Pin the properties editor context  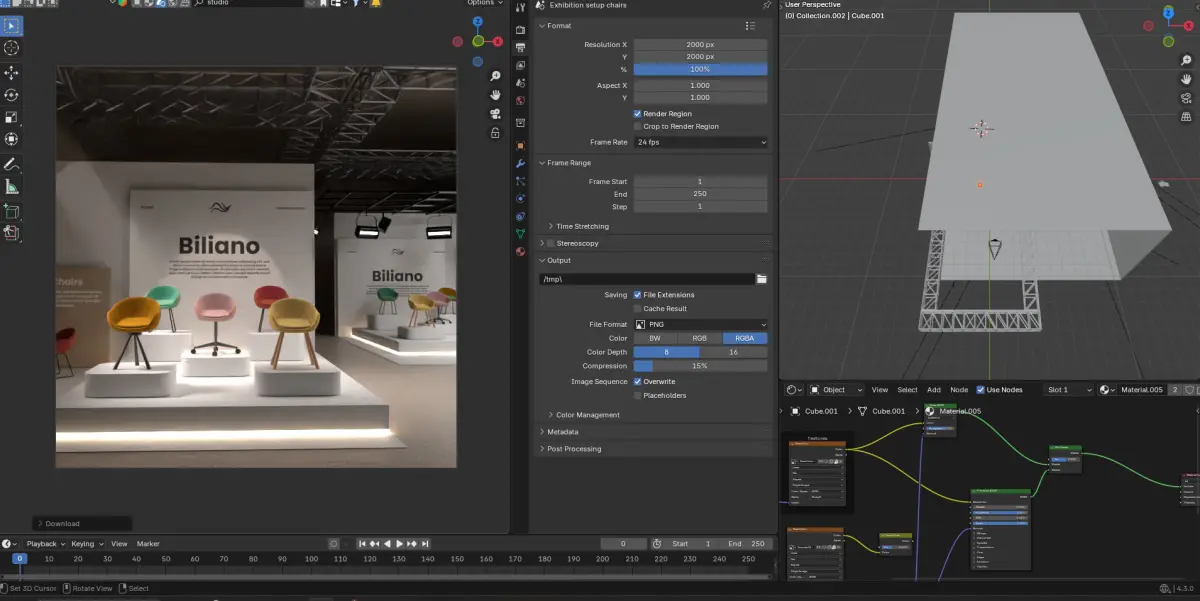point(766,5)
